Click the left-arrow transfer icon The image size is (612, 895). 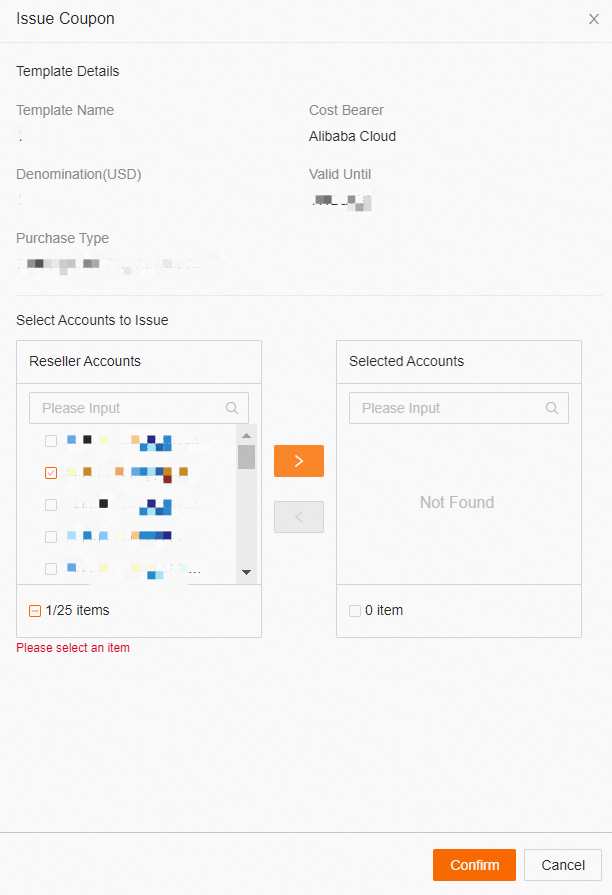pos(298,516)
